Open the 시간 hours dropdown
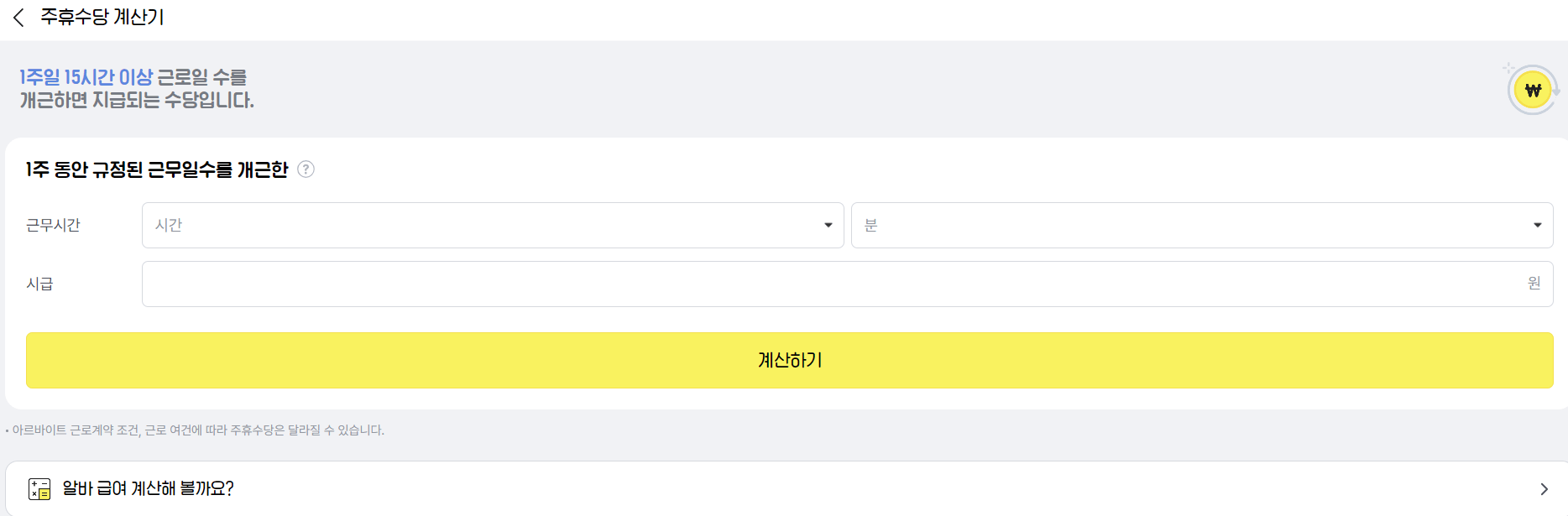Screen dimensions: 1568x516 pos(491,225)
